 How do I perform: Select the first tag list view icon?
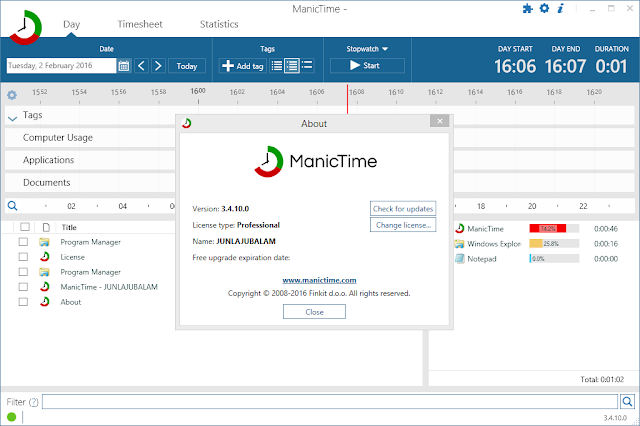(277, 65)
